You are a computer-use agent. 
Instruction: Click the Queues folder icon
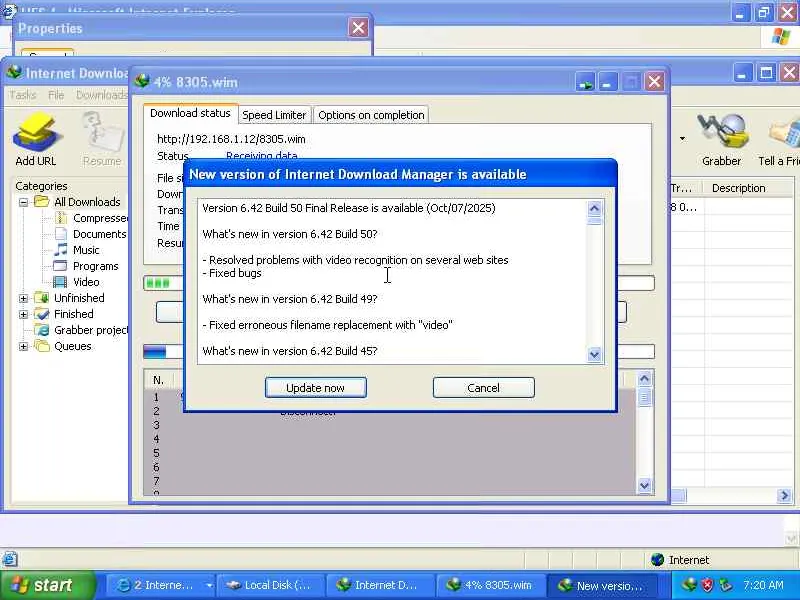click(x=41, y=346)
